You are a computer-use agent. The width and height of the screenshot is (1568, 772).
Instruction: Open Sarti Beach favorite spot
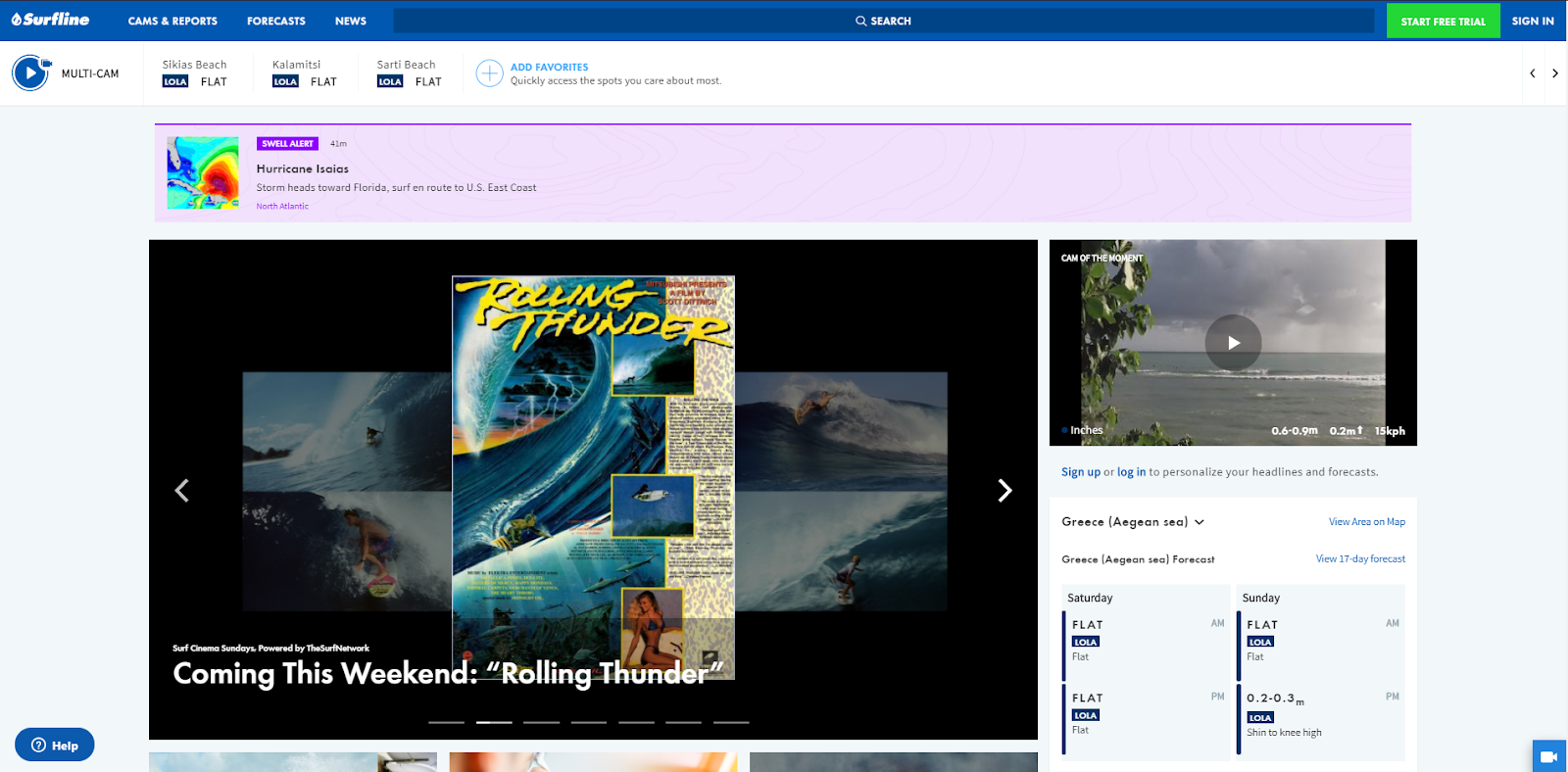click(x=410, y=73)
